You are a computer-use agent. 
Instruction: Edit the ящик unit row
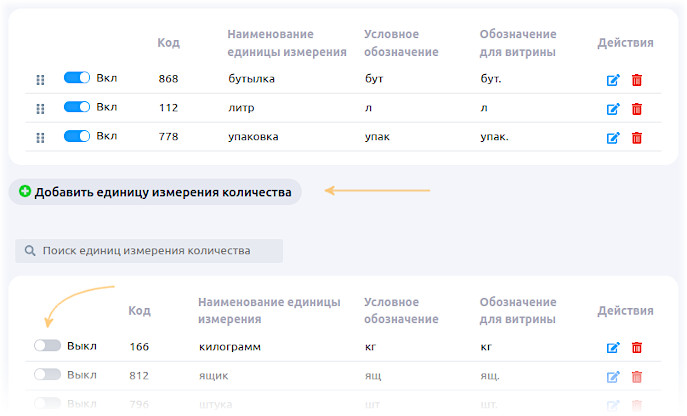pyautogui.click(x=613, y=377)
